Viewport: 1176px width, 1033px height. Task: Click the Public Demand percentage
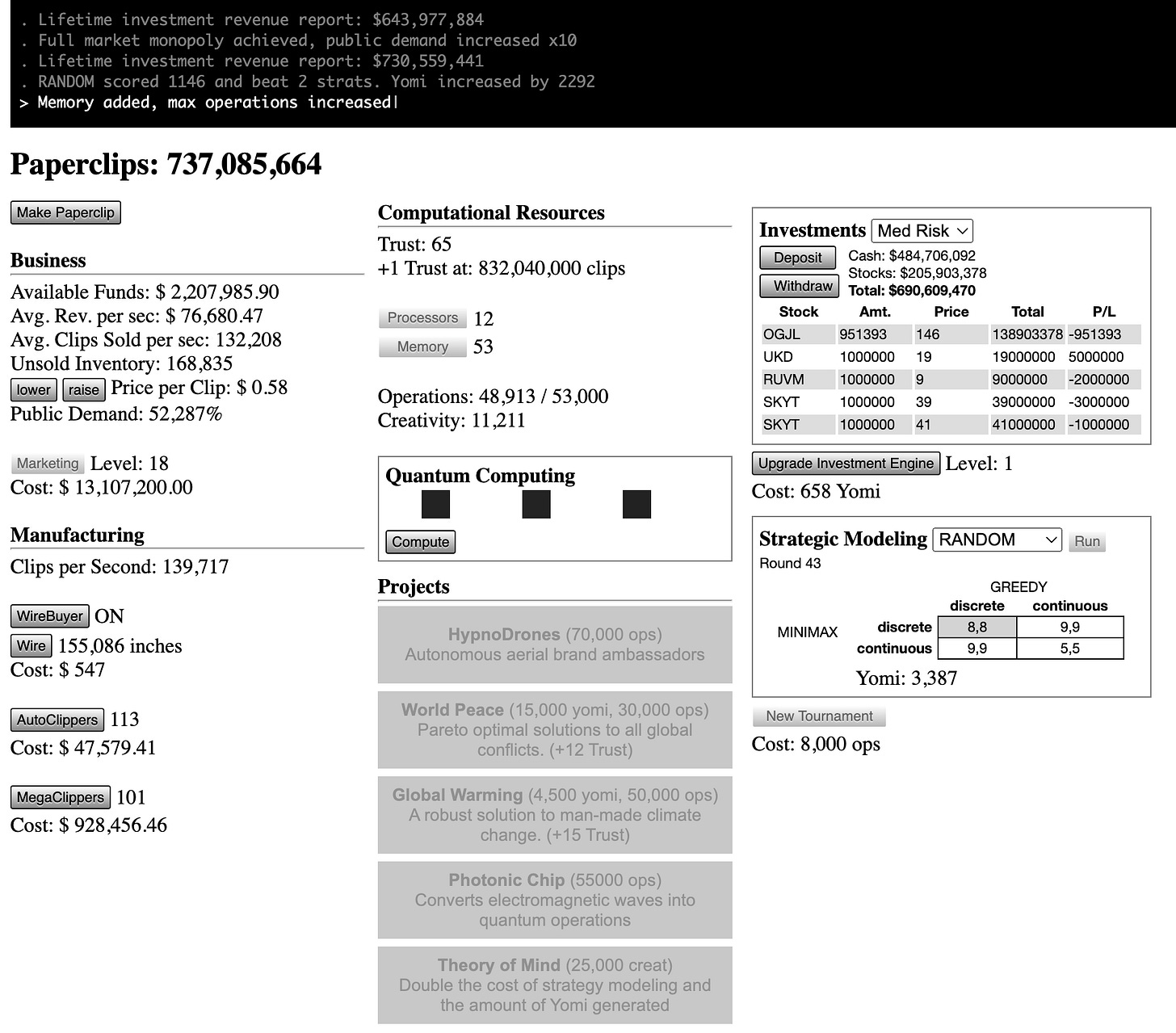coord(183,414)
